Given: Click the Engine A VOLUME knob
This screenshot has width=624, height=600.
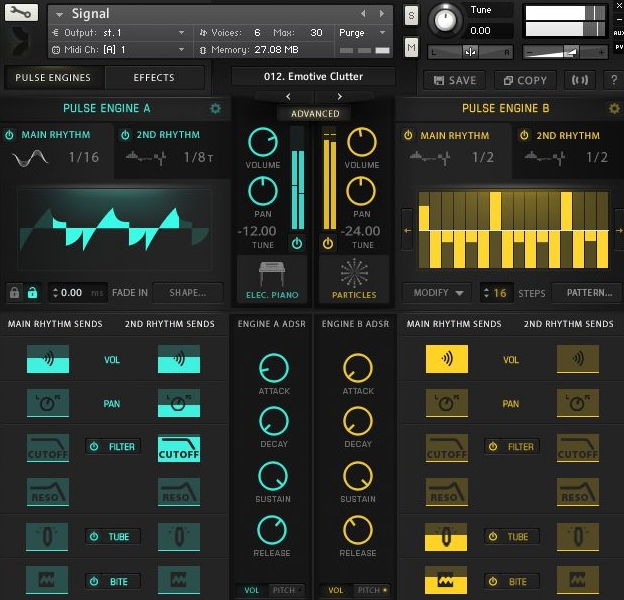Looking at the screenshot, I should click(x=262, y=142).
